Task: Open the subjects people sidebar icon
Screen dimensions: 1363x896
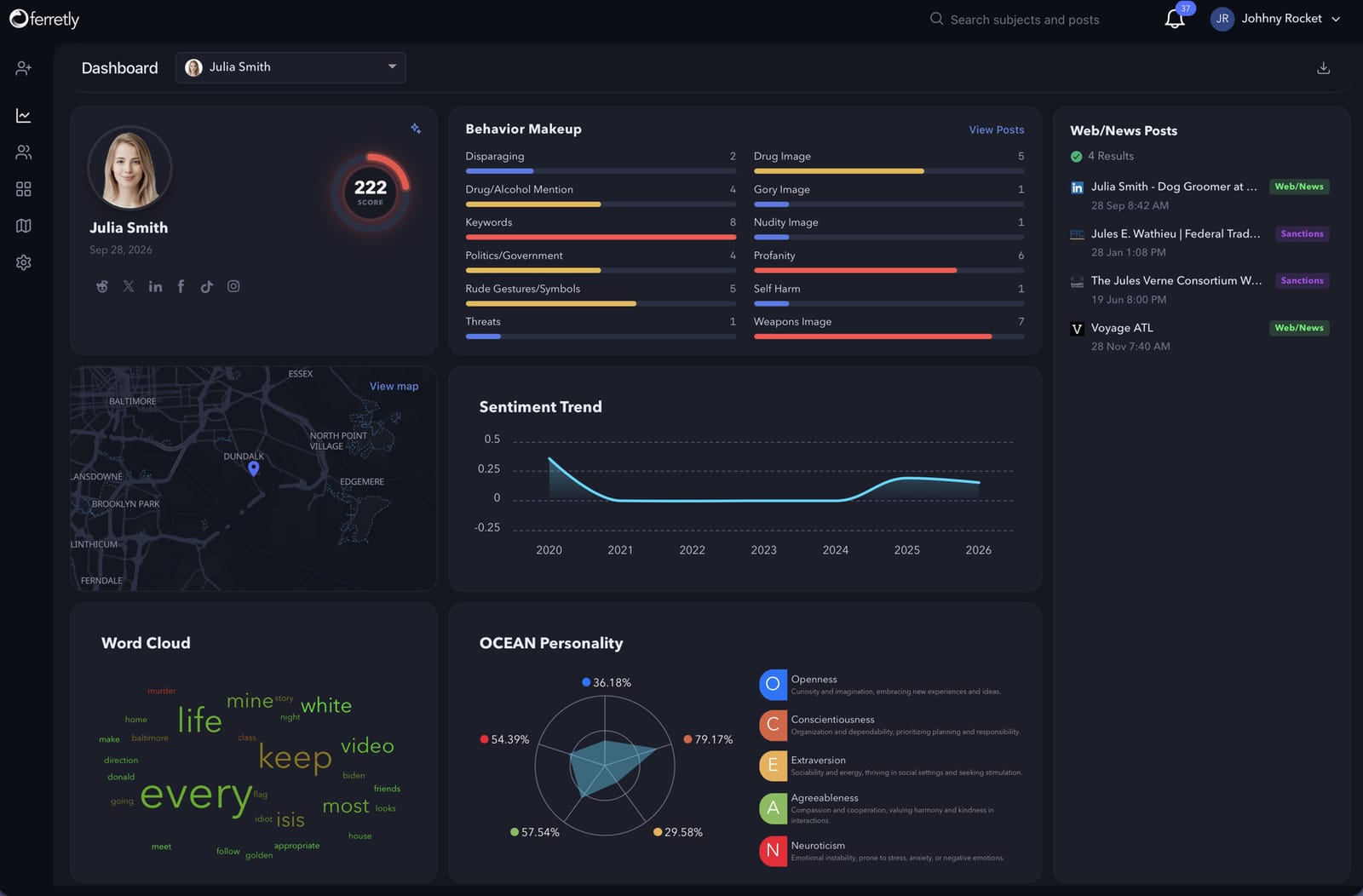Action: tap(24, 152)
